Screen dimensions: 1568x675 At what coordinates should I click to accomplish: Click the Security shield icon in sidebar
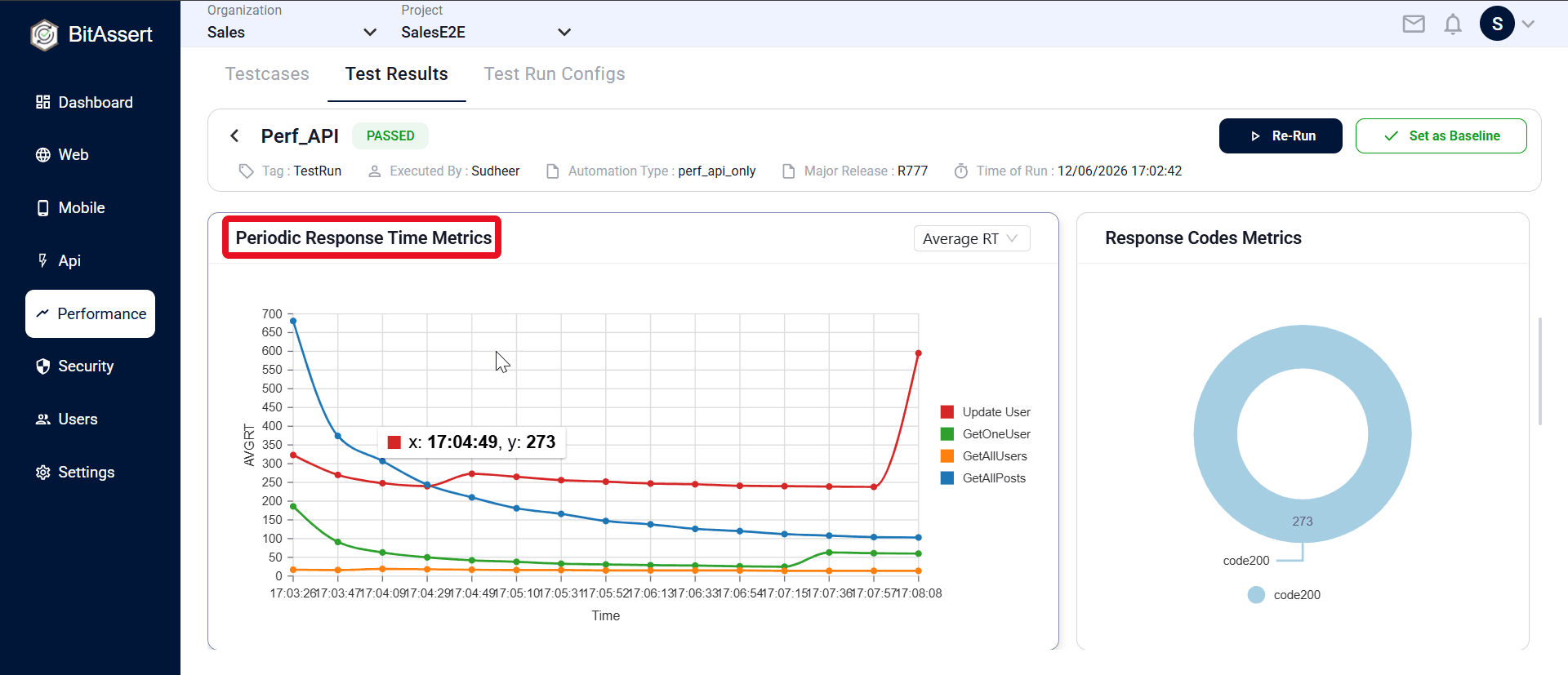tap(43, 366)
